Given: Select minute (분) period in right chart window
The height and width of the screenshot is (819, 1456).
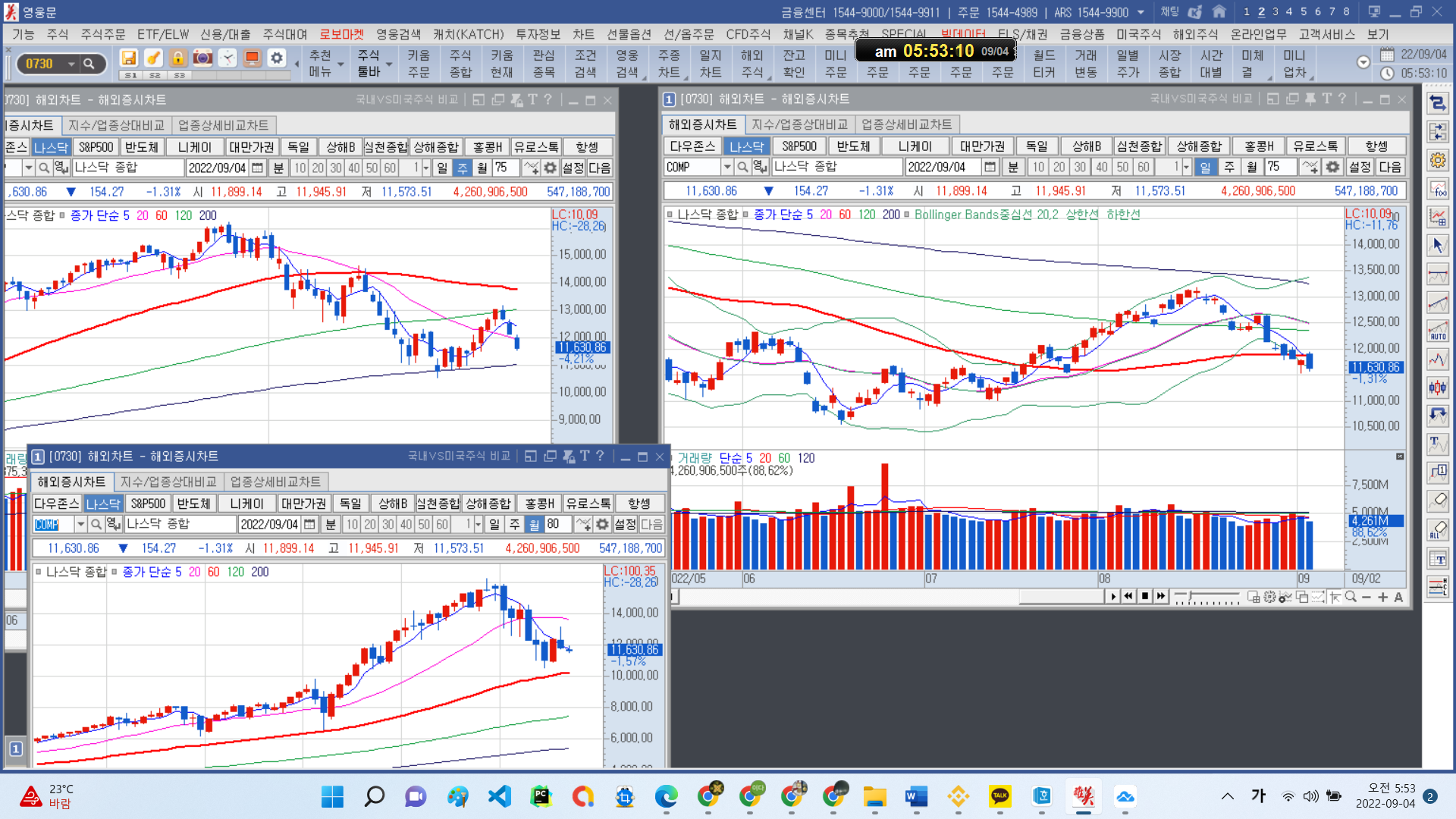Looking at the screenshot, I should [x=1013, y=167].
